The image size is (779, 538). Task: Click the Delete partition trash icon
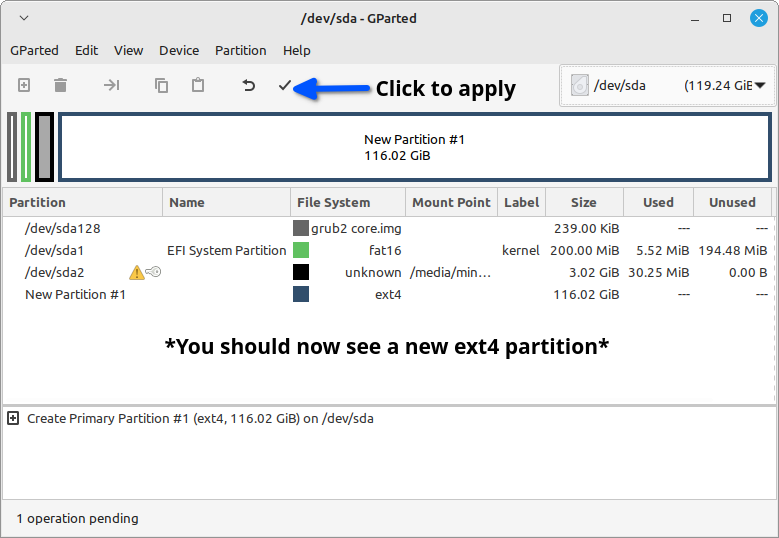(61, 85)
